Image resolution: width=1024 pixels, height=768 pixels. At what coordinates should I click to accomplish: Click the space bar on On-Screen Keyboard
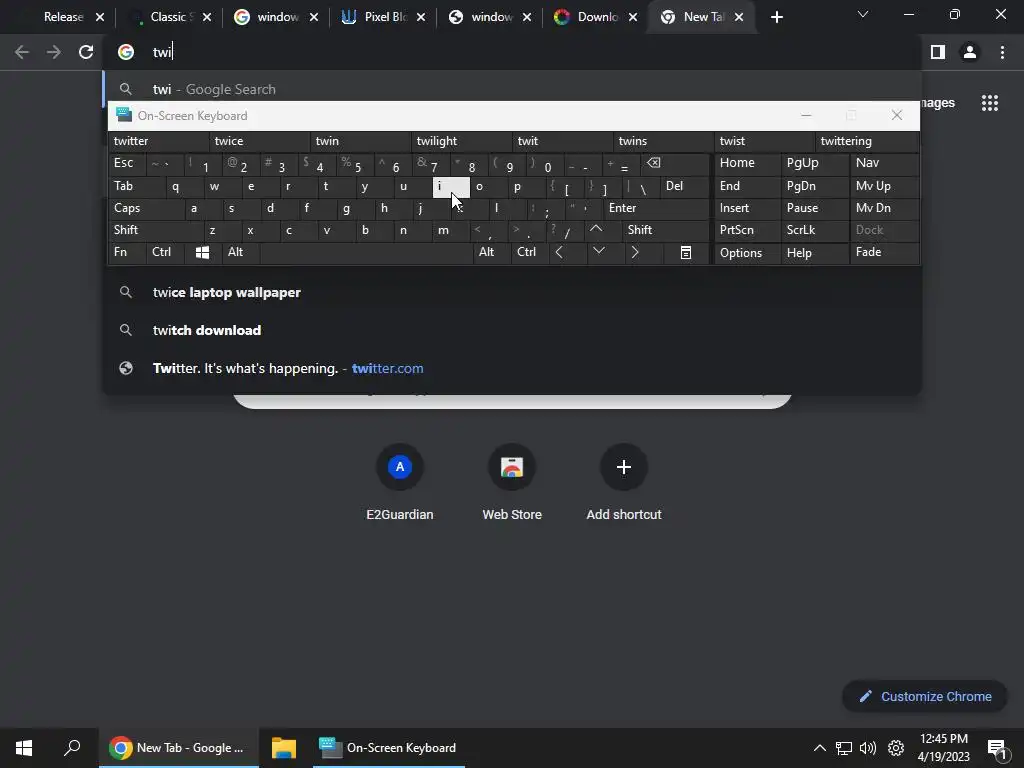(366, 253)
